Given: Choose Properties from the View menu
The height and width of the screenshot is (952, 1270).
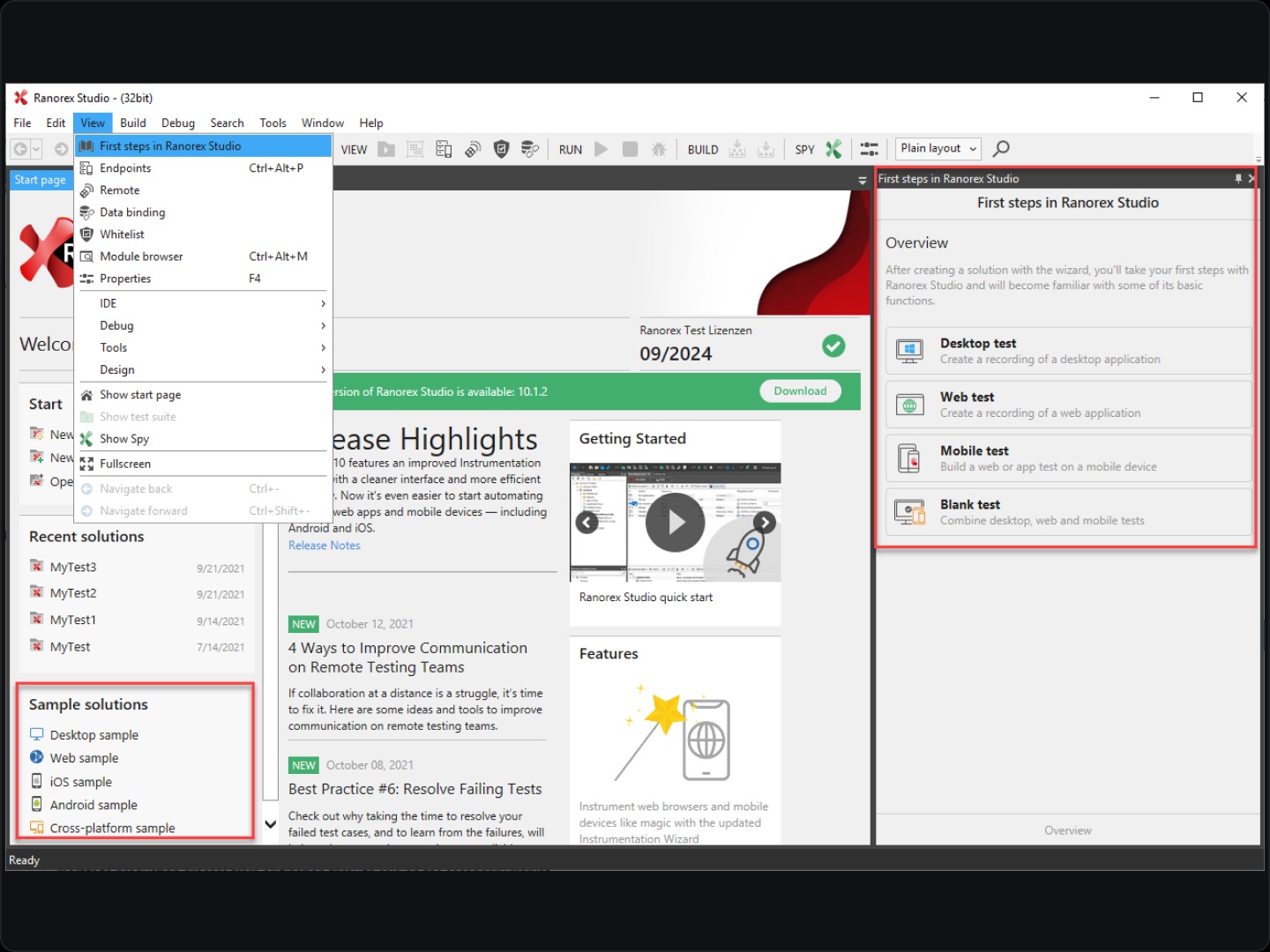Looking at the screenshot, I should coord(203,278).
